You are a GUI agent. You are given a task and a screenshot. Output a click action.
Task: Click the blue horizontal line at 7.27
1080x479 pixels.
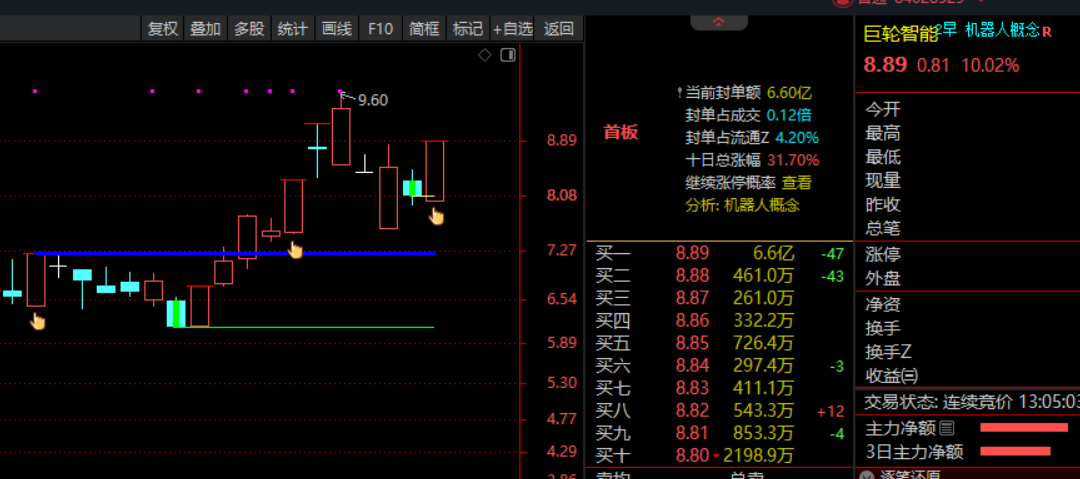pos(236,254)
